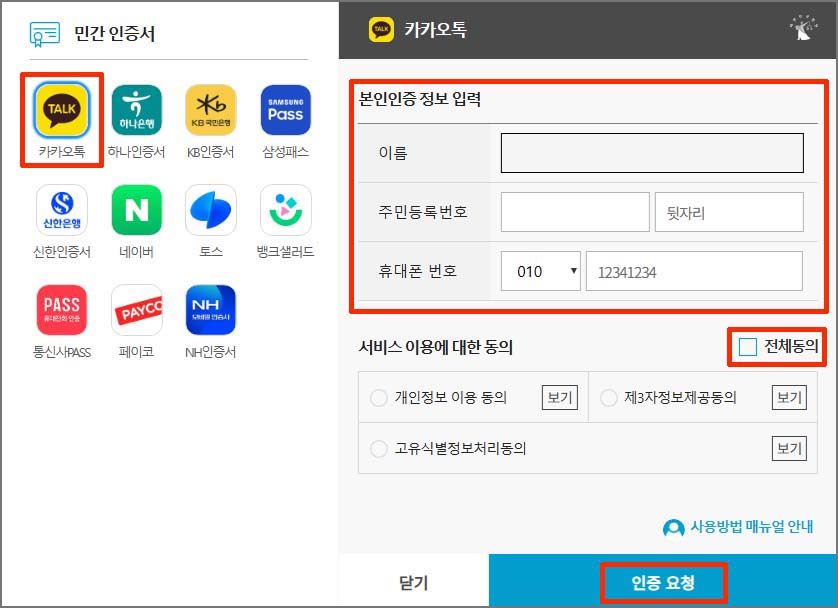838x608 pixels.
Task: Select the 제3자정보제공동의 radio button
Action: [x=608, y=397]
